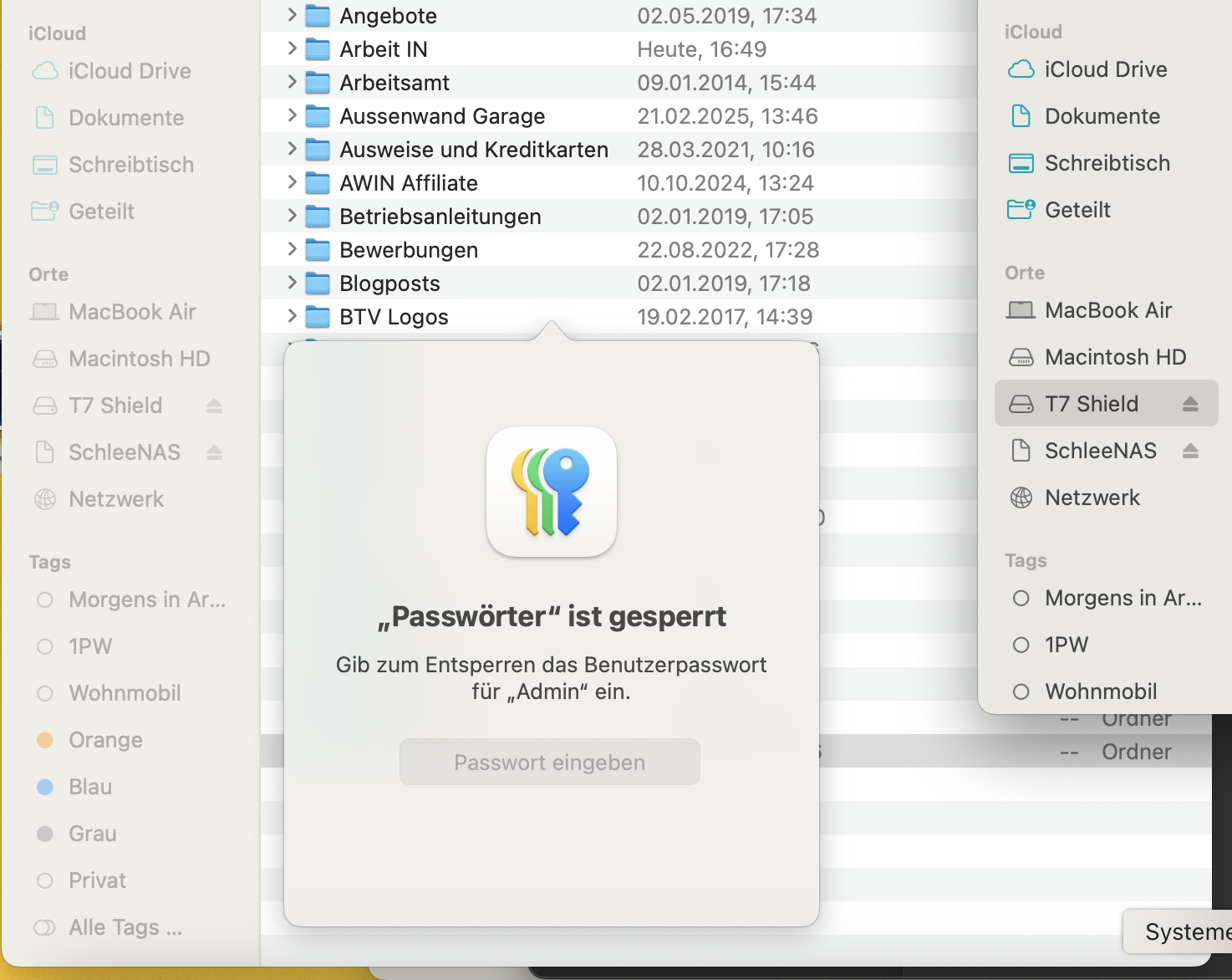Open Netzwerk in the dimmed left sidebar
The width and height of the screenshot is (1232, 980).
99,499
